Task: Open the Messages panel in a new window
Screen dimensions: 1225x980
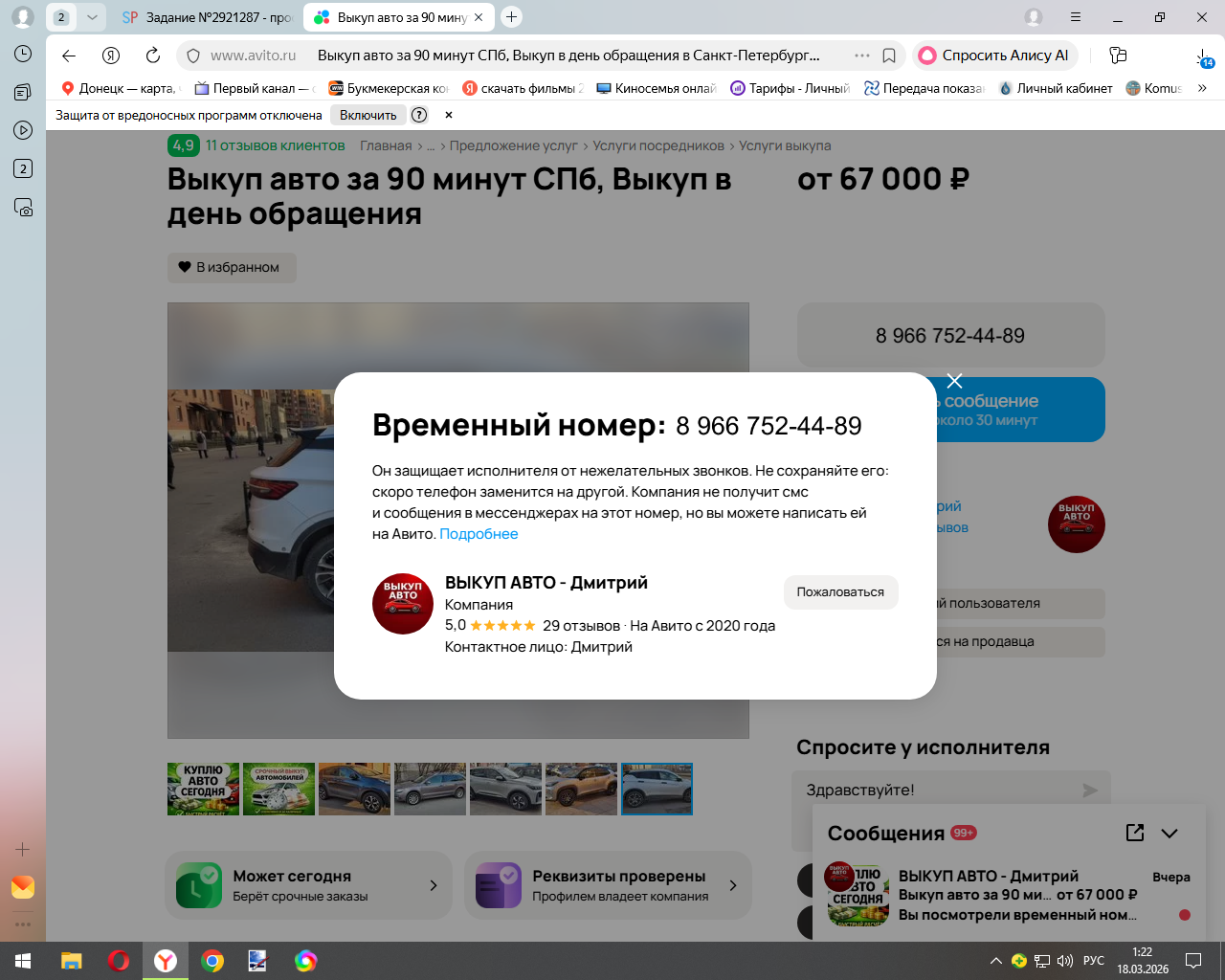Action: coord(1135,833)
